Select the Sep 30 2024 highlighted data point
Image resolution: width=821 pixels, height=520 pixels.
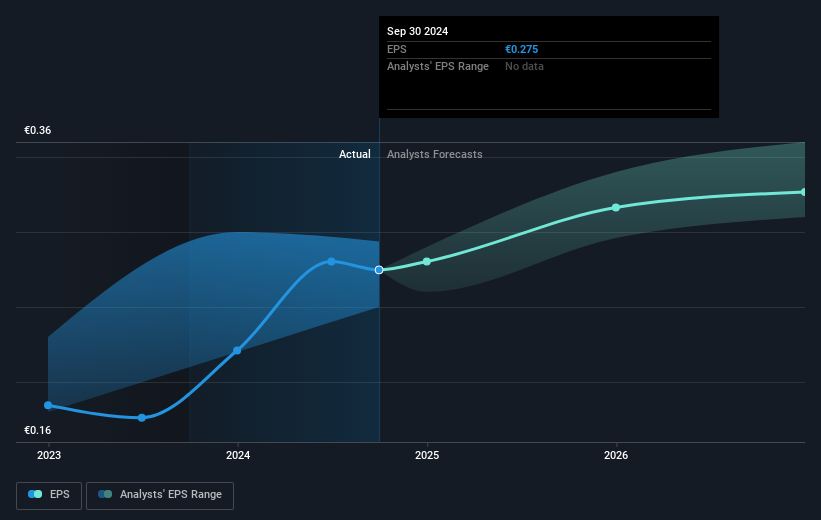(x=379, y=270)
